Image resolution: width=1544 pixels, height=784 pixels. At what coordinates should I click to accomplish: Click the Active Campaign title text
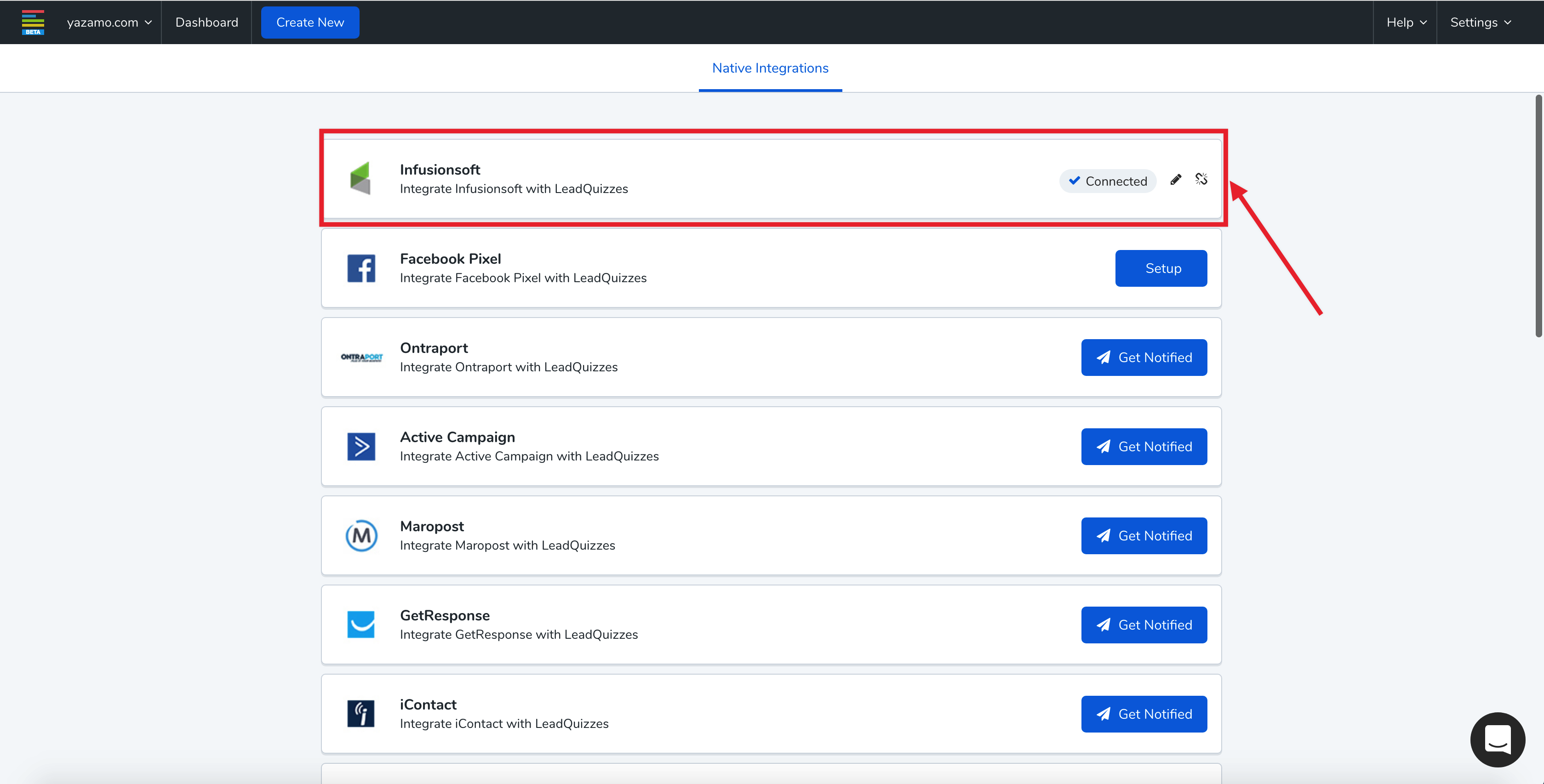[x=457, y=437]
